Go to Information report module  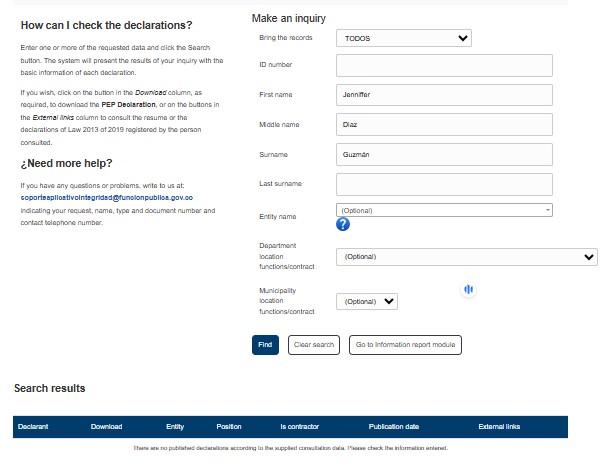[405, 345]
